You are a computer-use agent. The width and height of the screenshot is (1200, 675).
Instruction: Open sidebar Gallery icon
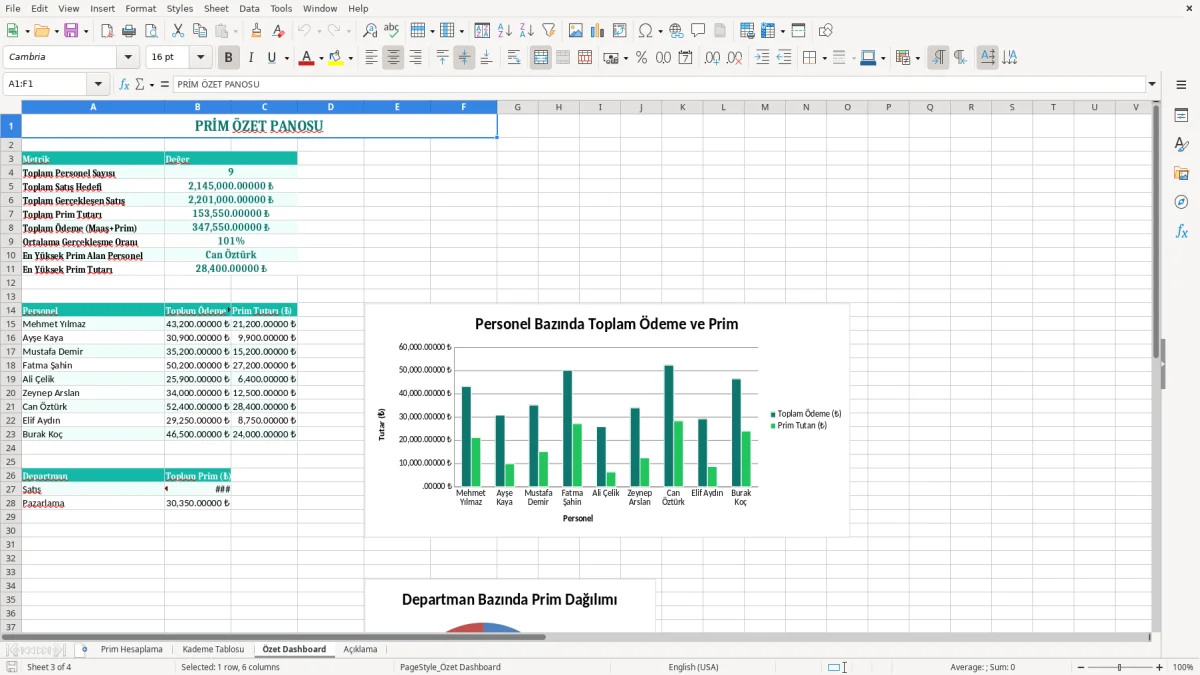coord(1181,173)
